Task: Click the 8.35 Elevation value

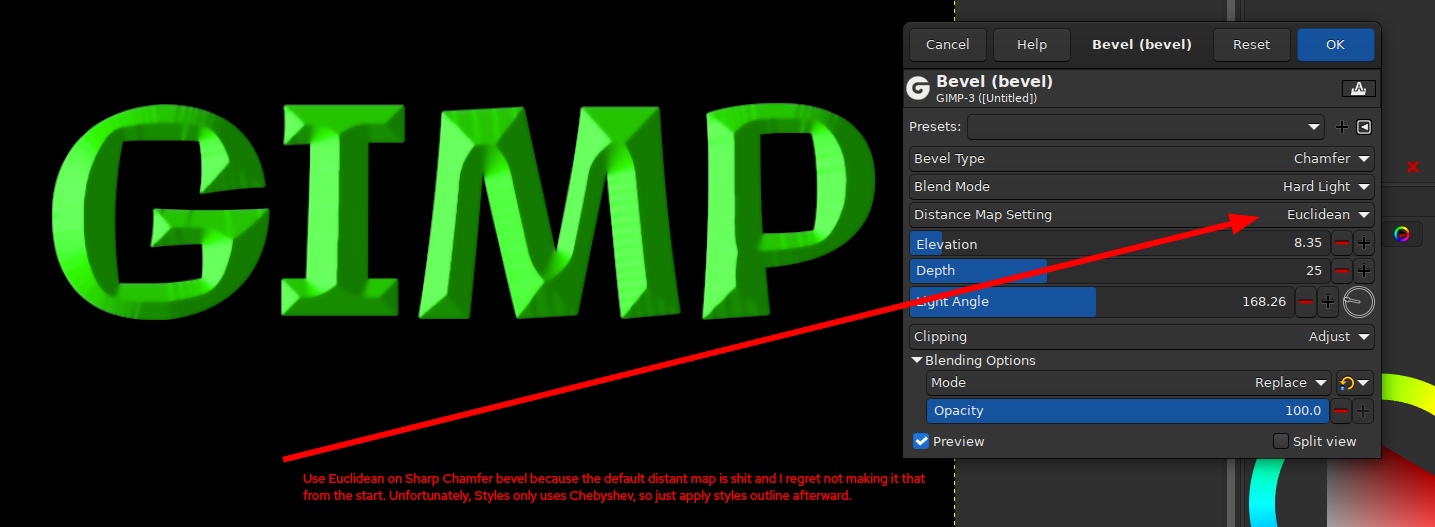Action: (1307, 243)
